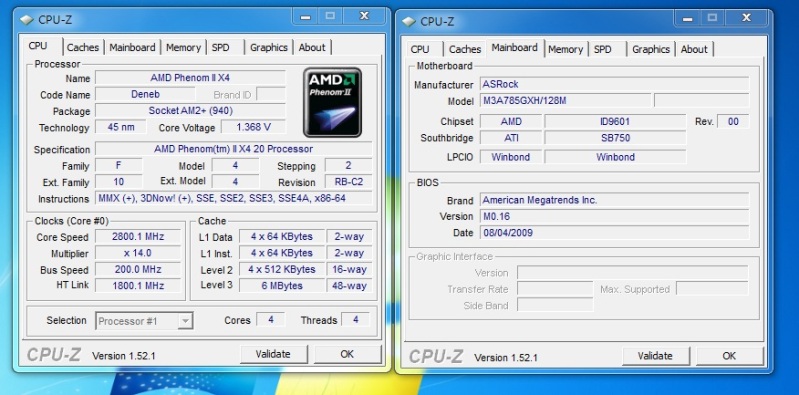Viewport: 799px width, 395px height.
Task: Select the Graphics tab in right window
Action: [x=651, y=49]
